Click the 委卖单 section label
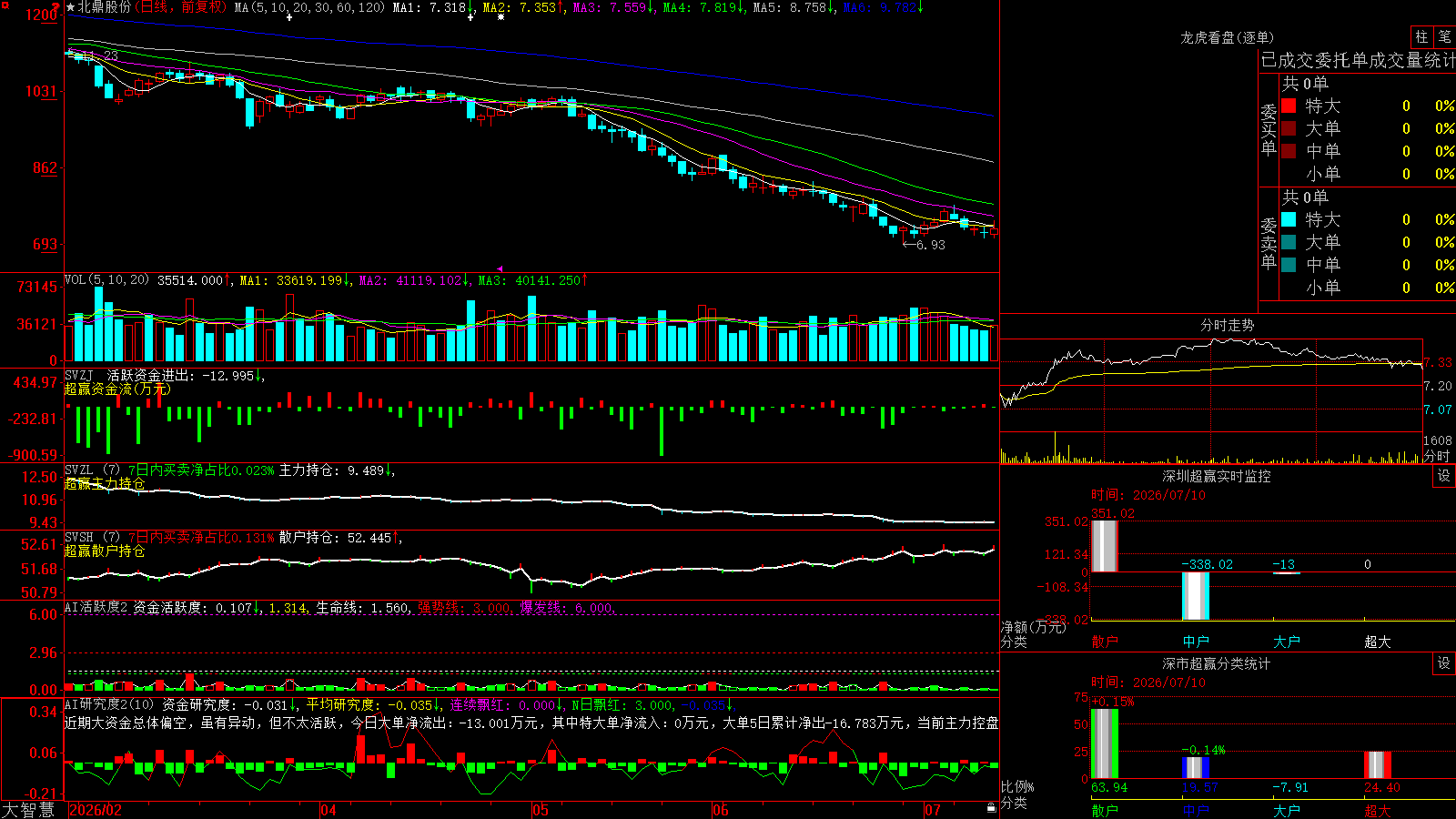 [x=1269, y=243]
